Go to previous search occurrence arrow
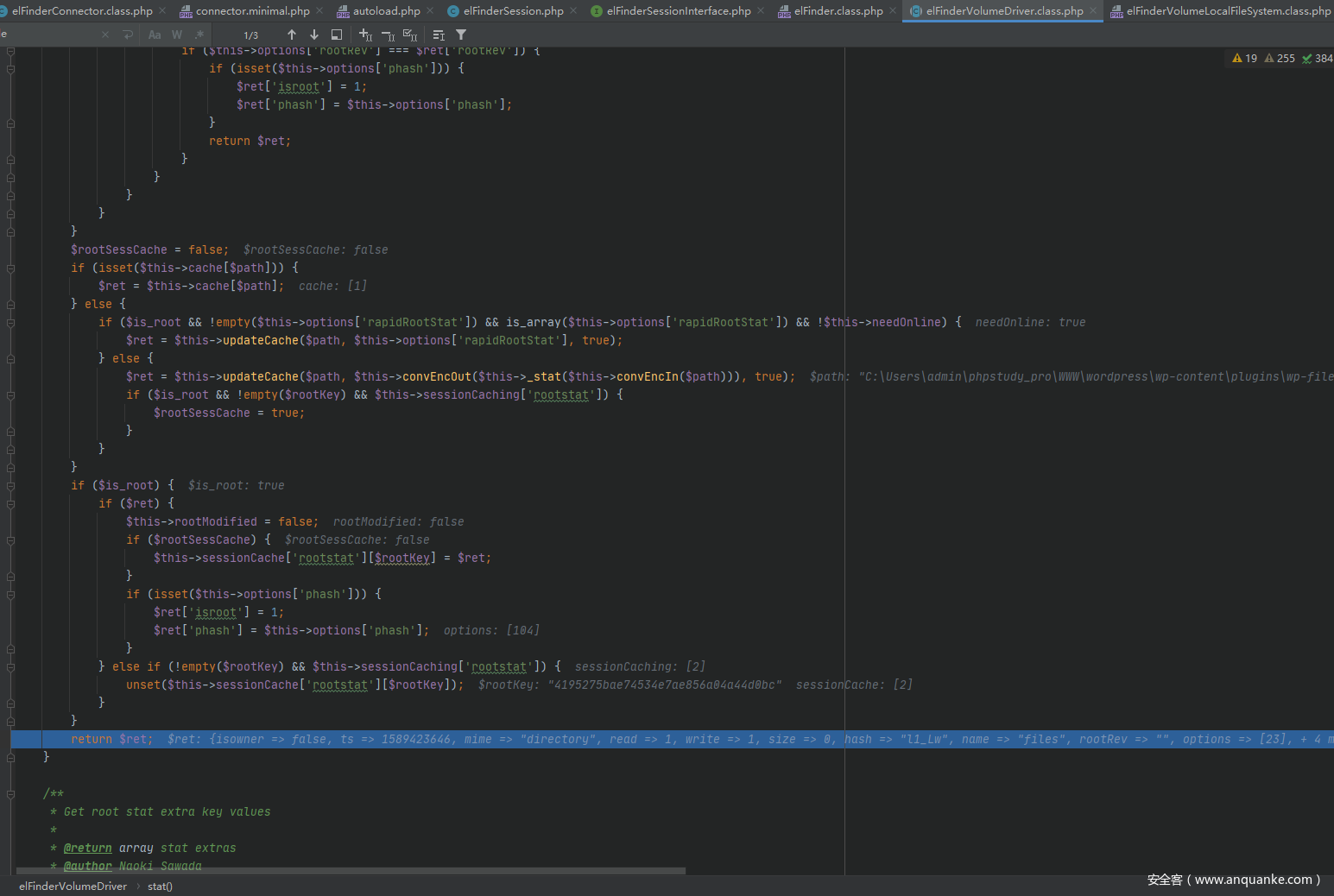The height and width of the screenshot is (896, 1334). [x=292, y=35]
